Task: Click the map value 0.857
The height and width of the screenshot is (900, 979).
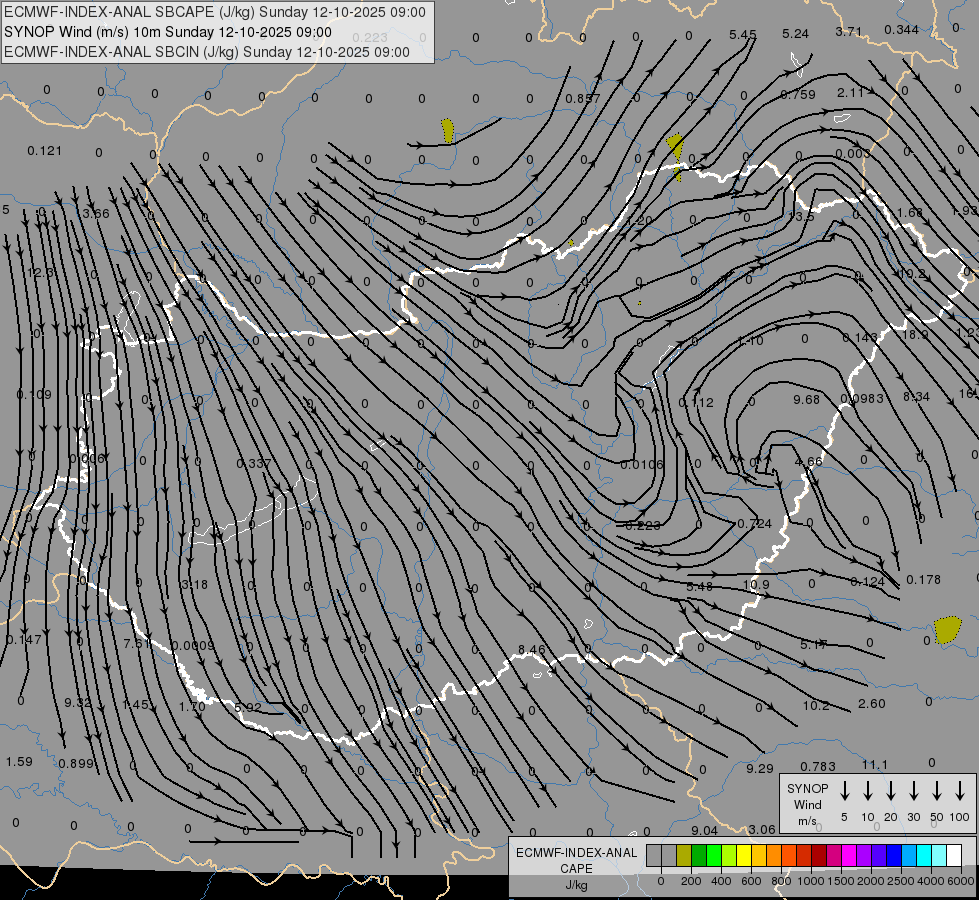Action: pos(583,99)
